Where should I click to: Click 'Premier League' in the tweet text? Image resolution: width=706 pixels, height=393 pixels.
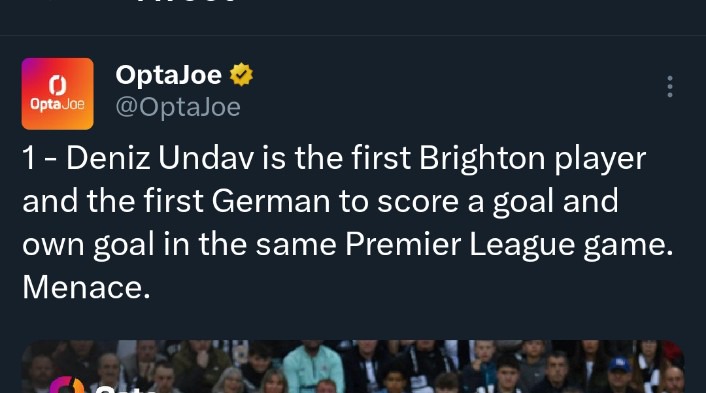460,246
